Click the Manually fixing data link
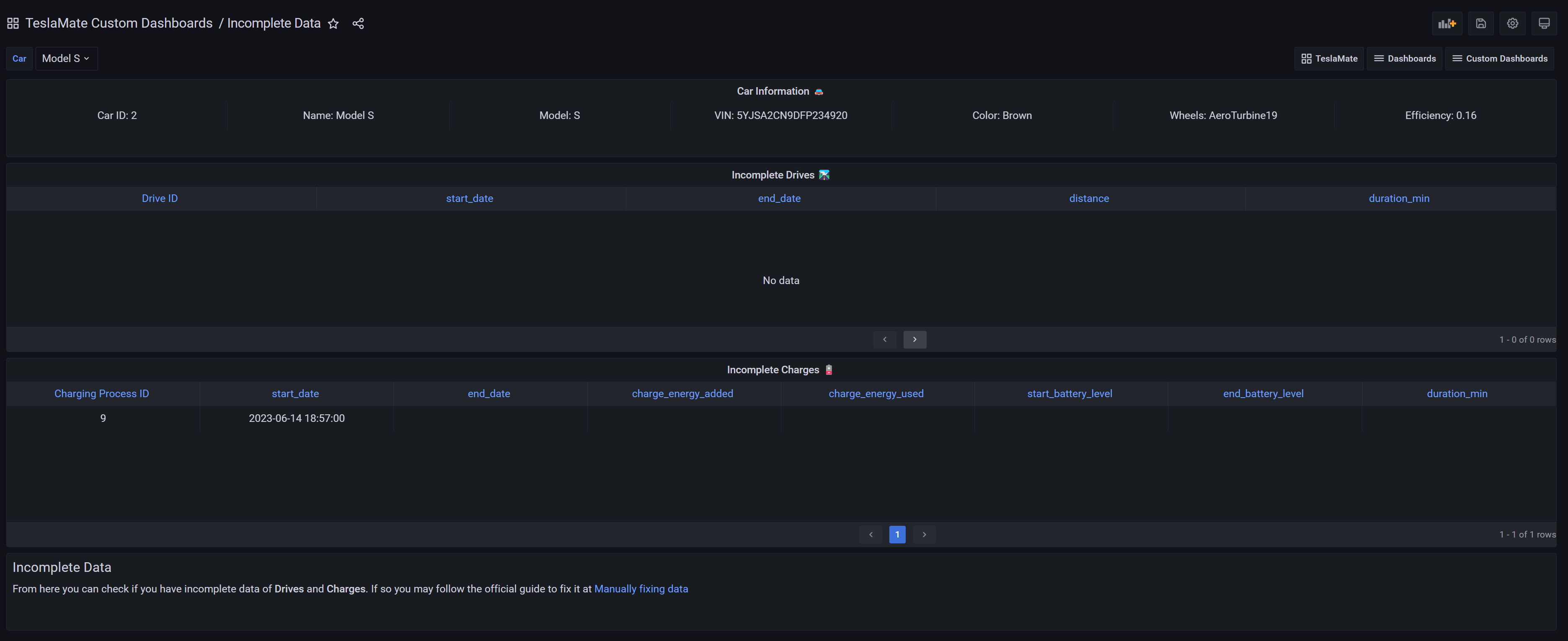This screenshot has width=1568, height=641. coord(641,589)
